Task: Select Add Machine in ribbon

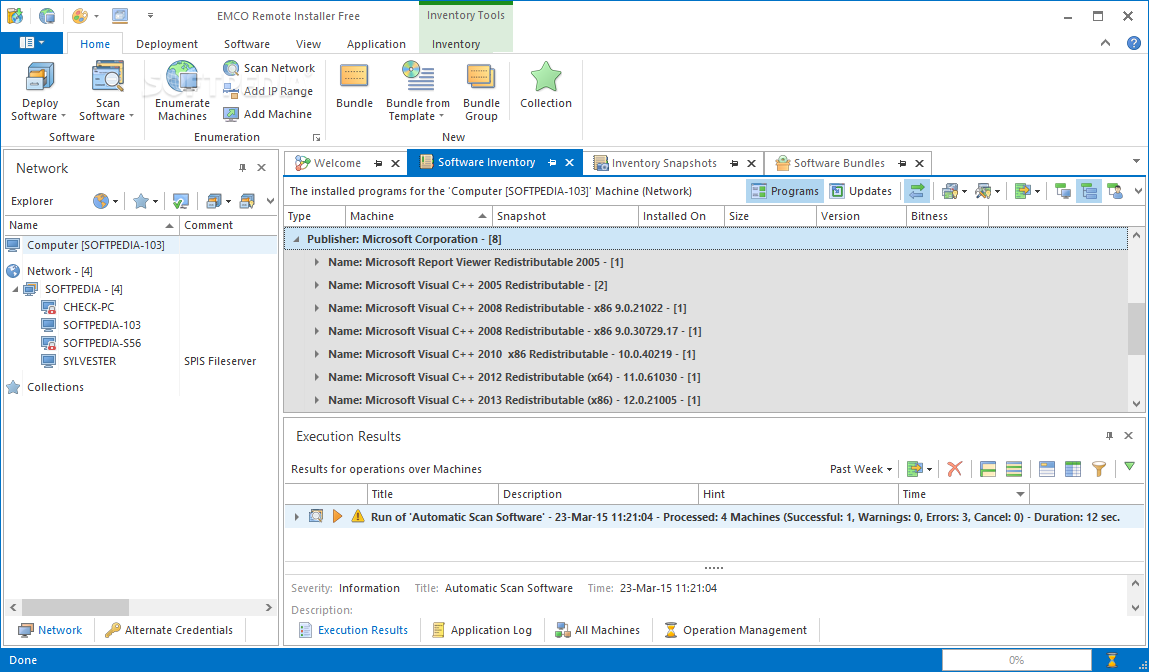Action: point(268,114)
